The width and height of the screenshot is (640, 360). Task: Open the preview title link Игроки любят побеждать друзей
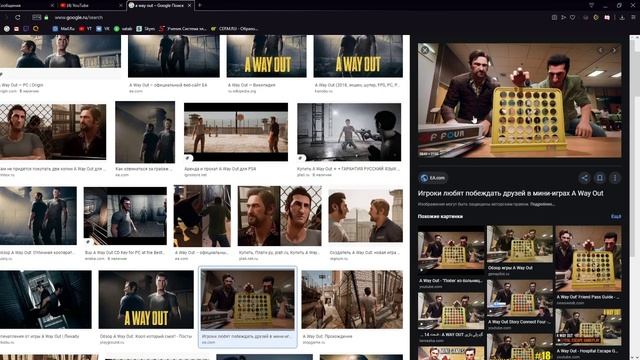[510, 193]
